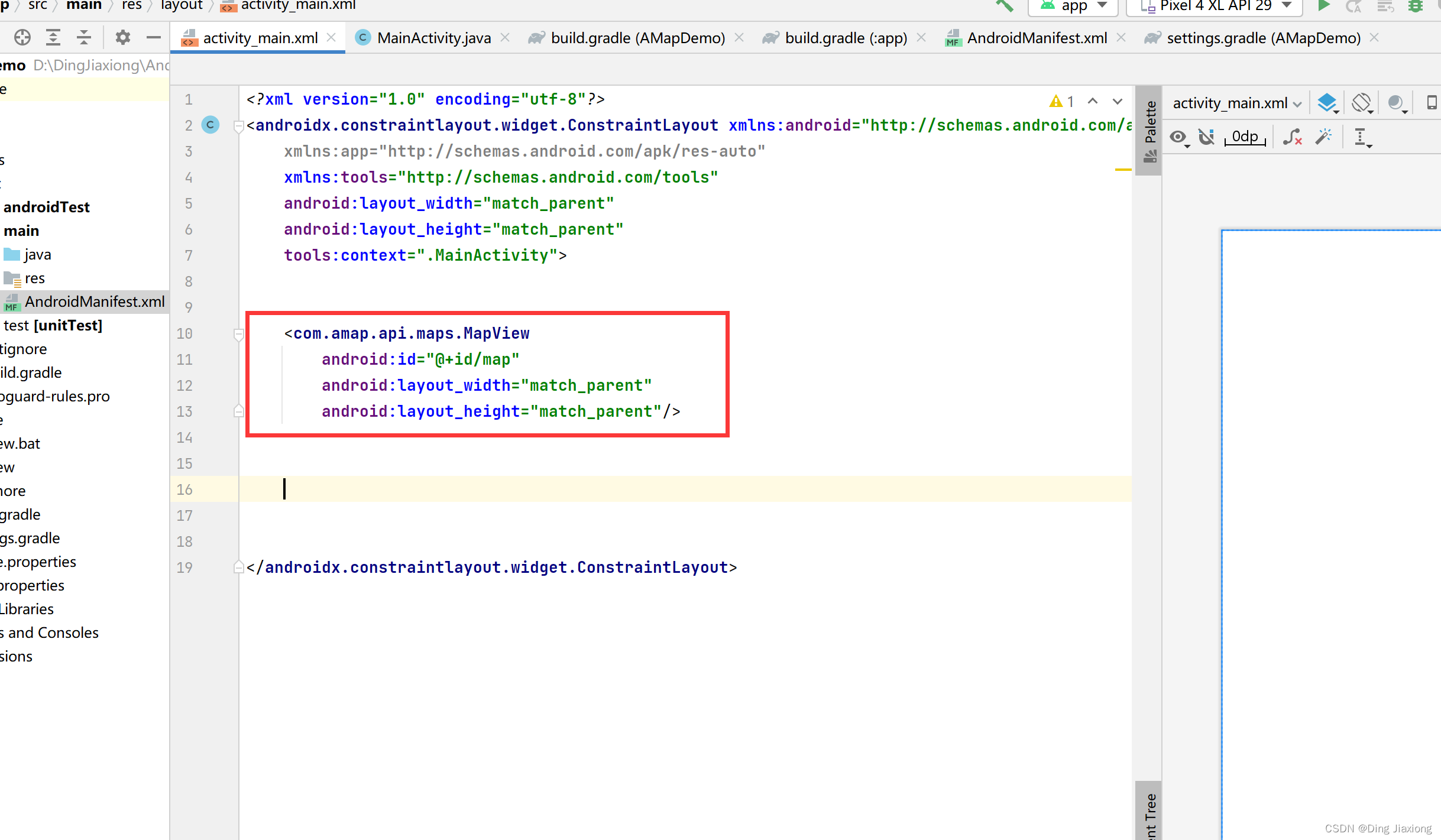
Task: Click the related class gutter icon on line 2
Action: pyautogui.click(x=211, y=125)
